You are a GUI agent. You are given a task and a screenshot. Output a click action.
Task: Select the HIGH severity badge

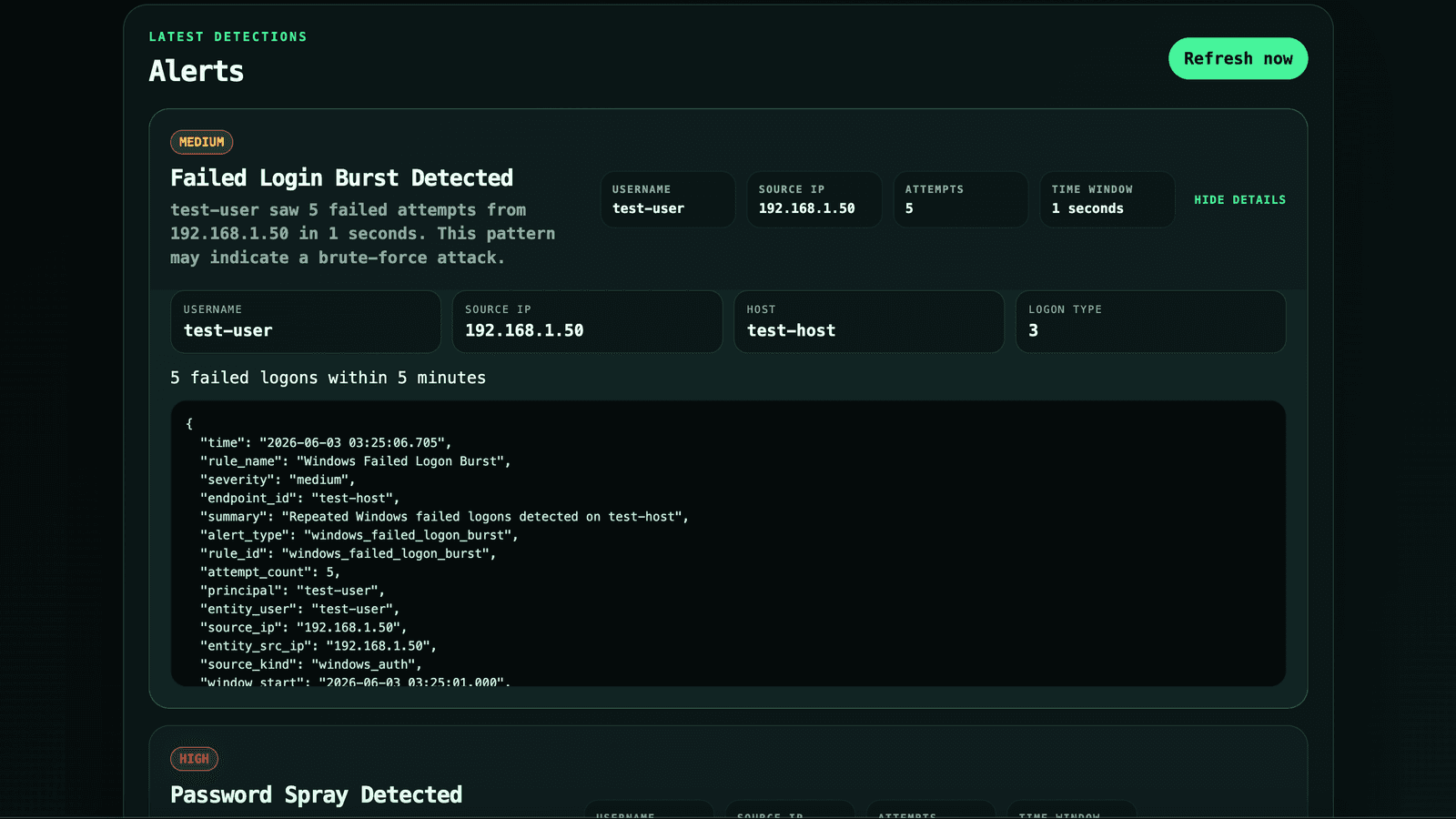tap(194, 759)
